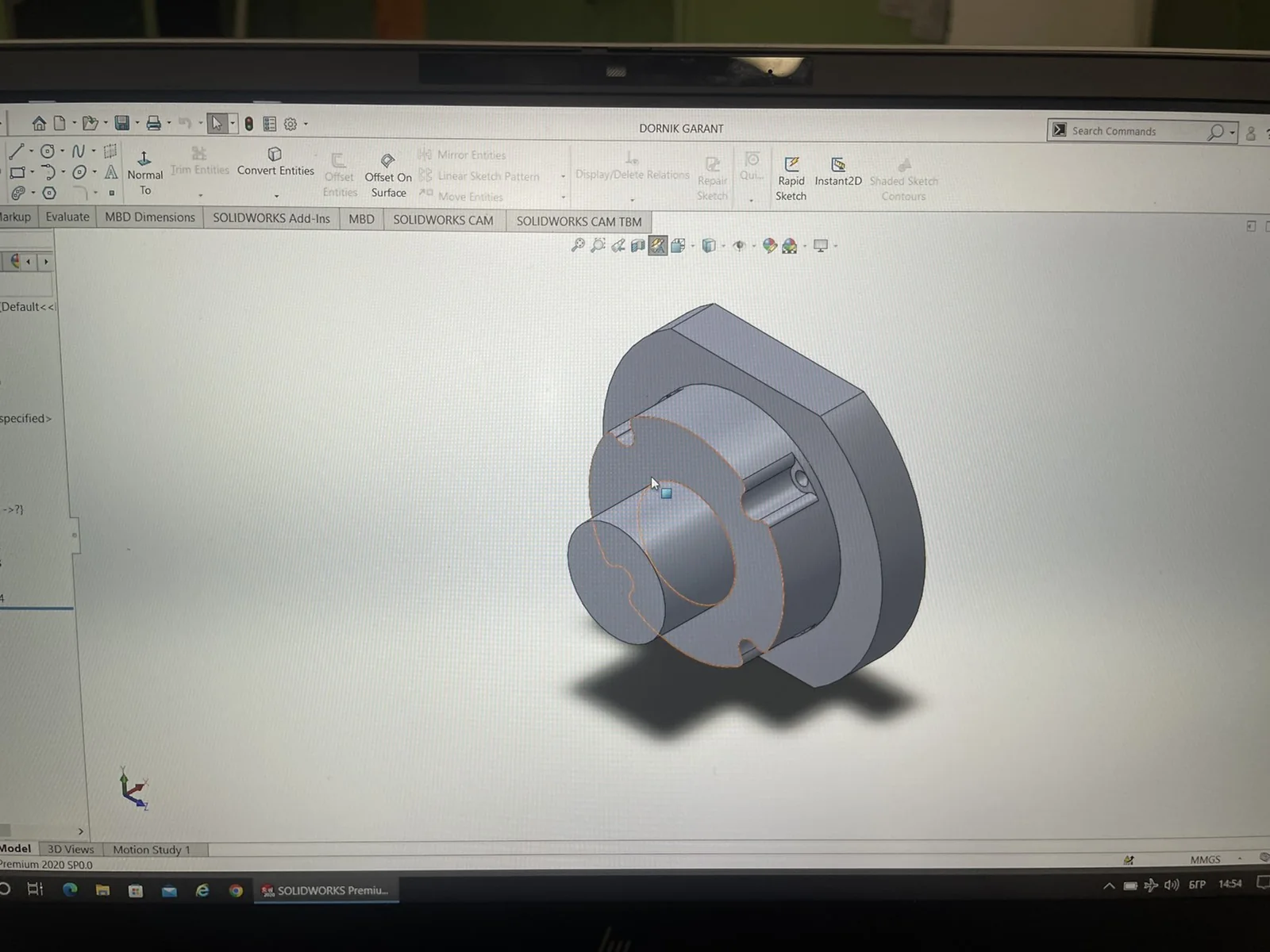Switch to MBD Dimensions tab
The width and height of the screenshot is (1270, 952).
pos(149,217)
